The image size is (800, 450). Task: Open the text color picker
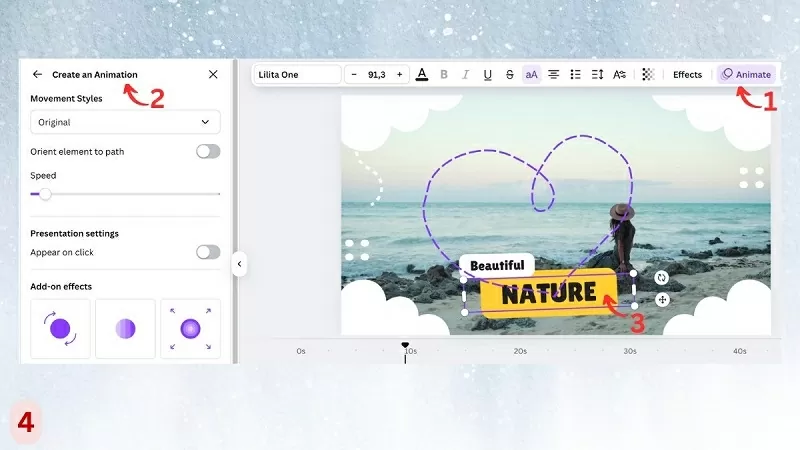421,74
